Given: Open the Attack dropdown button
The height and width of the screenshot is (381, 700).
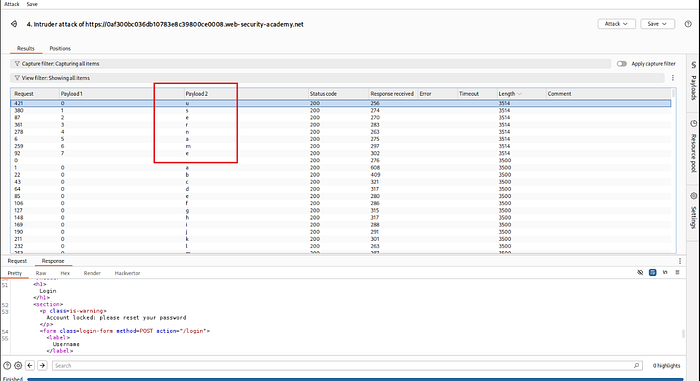Looking at the screenshot, I should 617,24.
